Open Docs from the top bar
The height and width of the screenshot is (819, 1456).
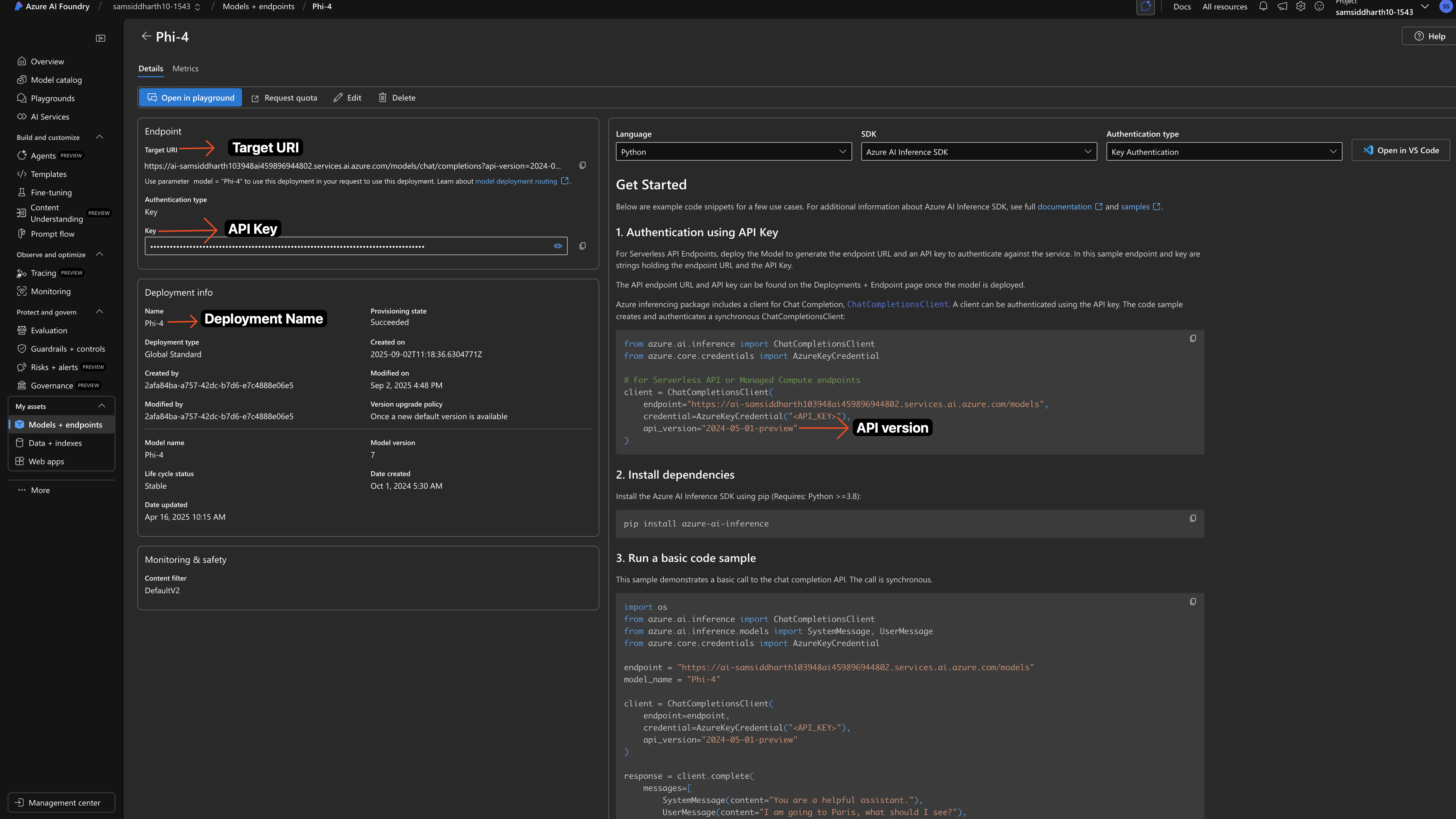point(1182,6)
